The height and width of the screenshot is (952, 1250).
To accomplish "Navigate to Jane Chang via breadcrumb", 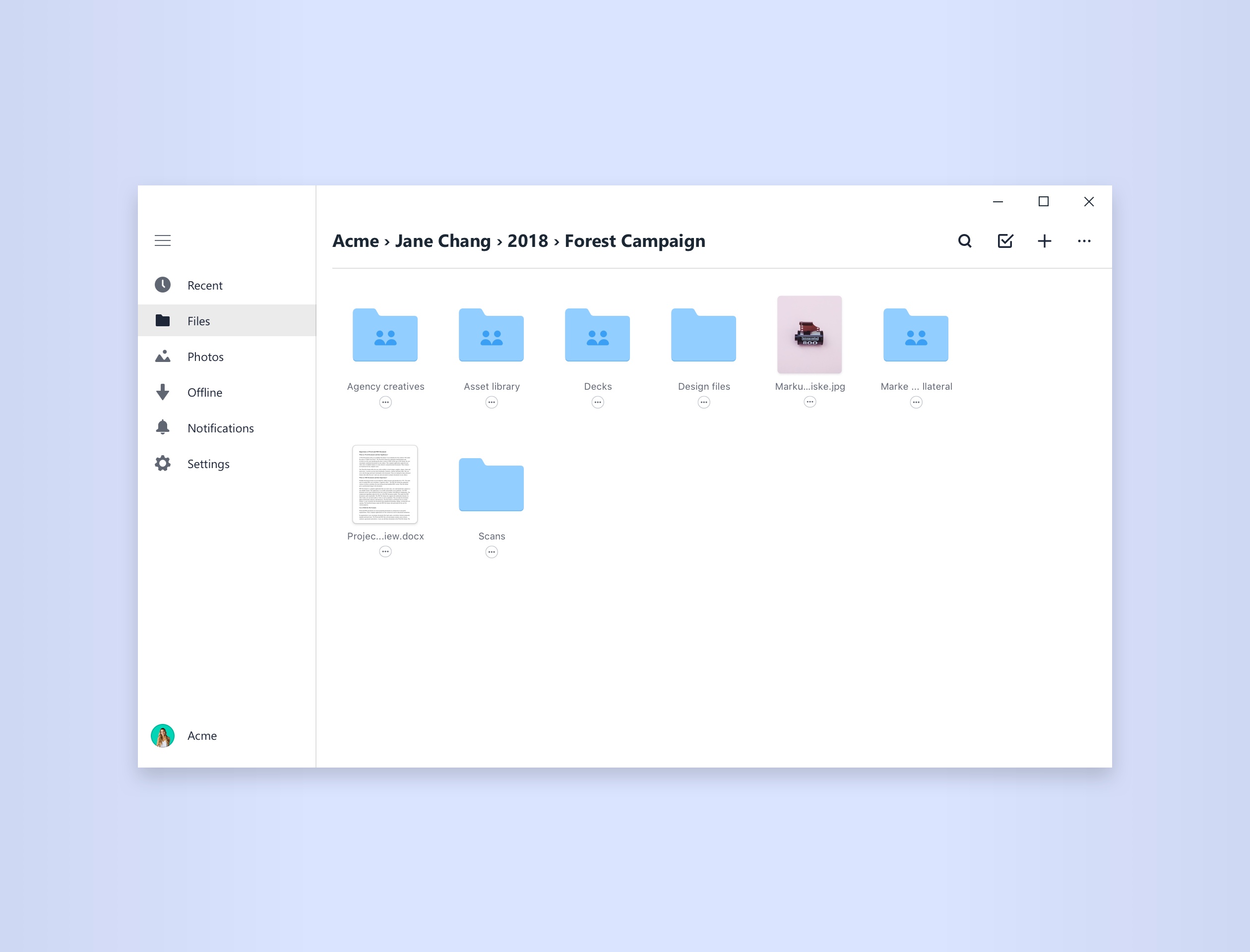I will point(443,240).
